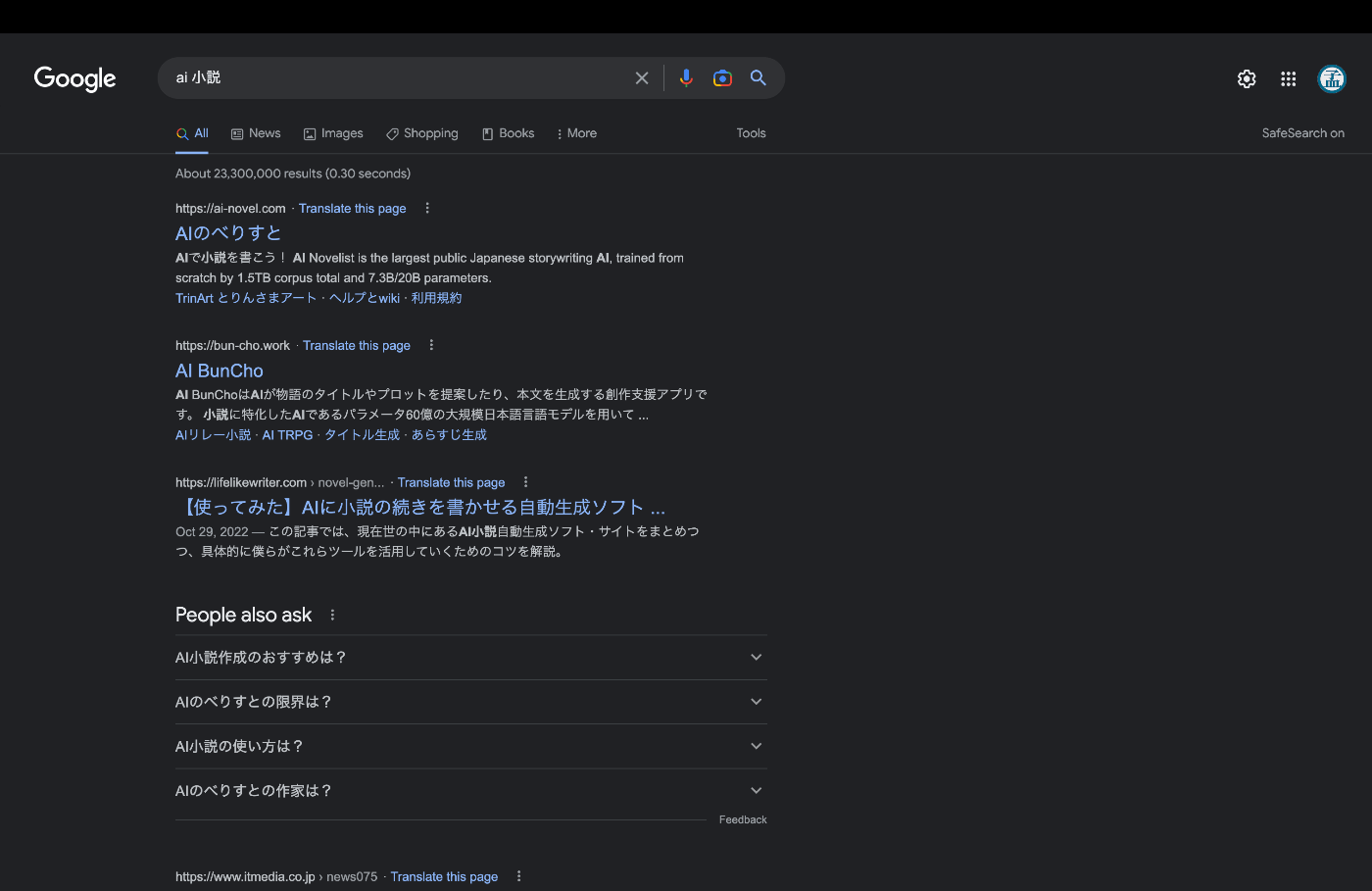The height and width of the screenshot is (891, 1372).
Task: Switch to the Shopping tab
Action: point(421,133)
